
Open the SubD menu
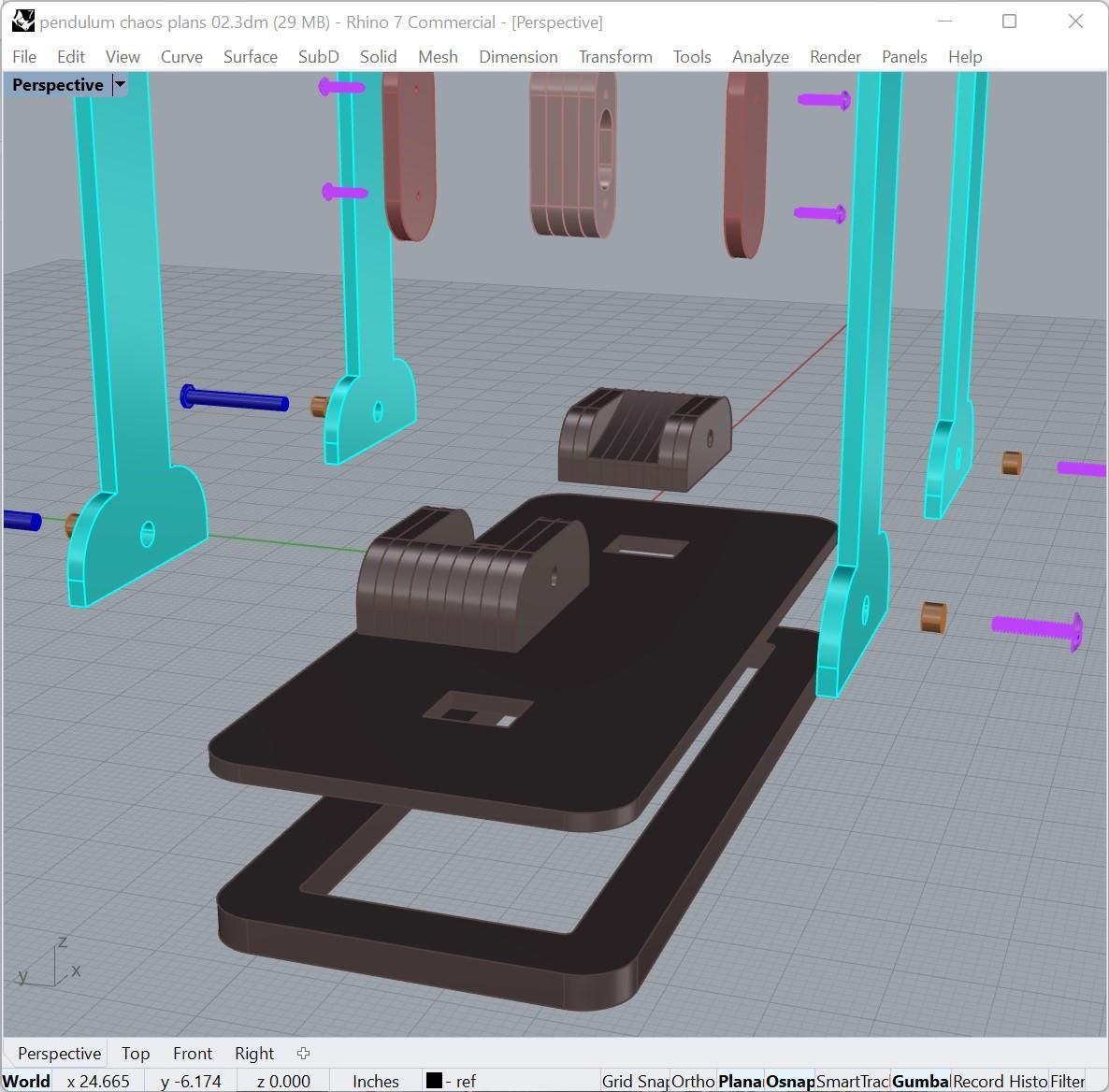click(318, 57)
